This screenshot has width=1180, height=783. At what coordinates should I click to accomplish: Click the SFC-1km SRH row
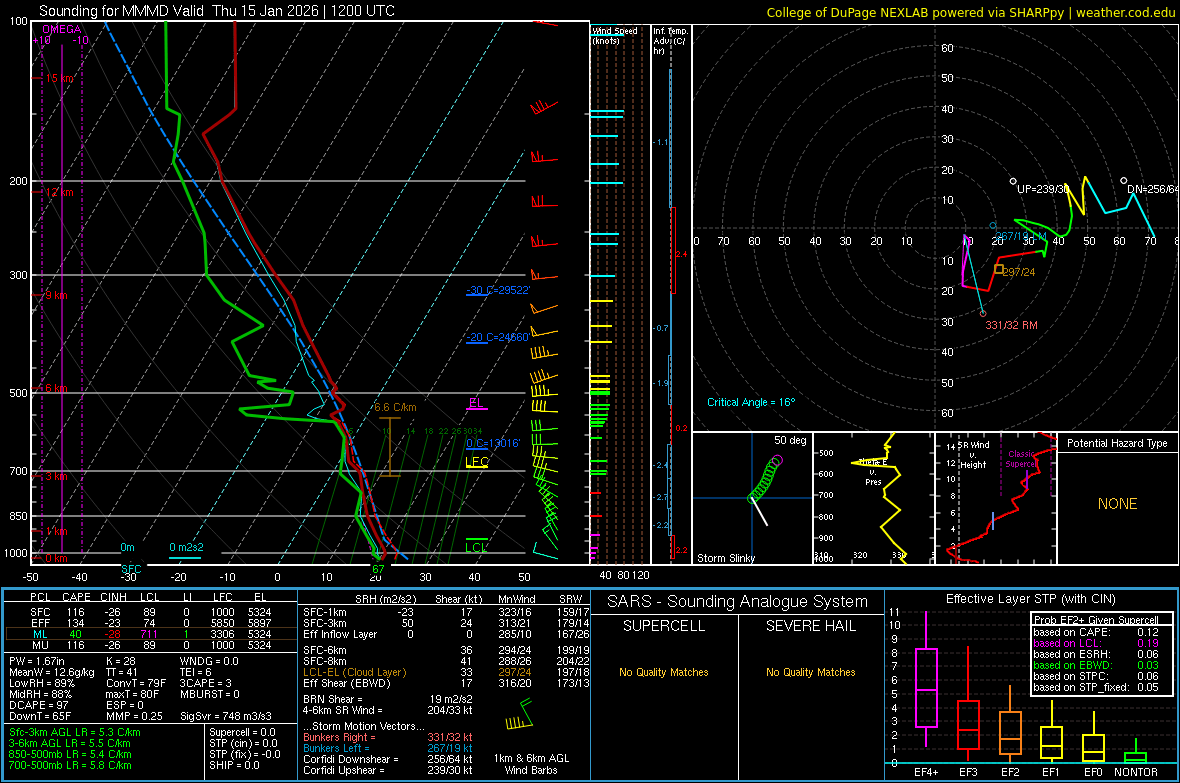pos(446,612)
